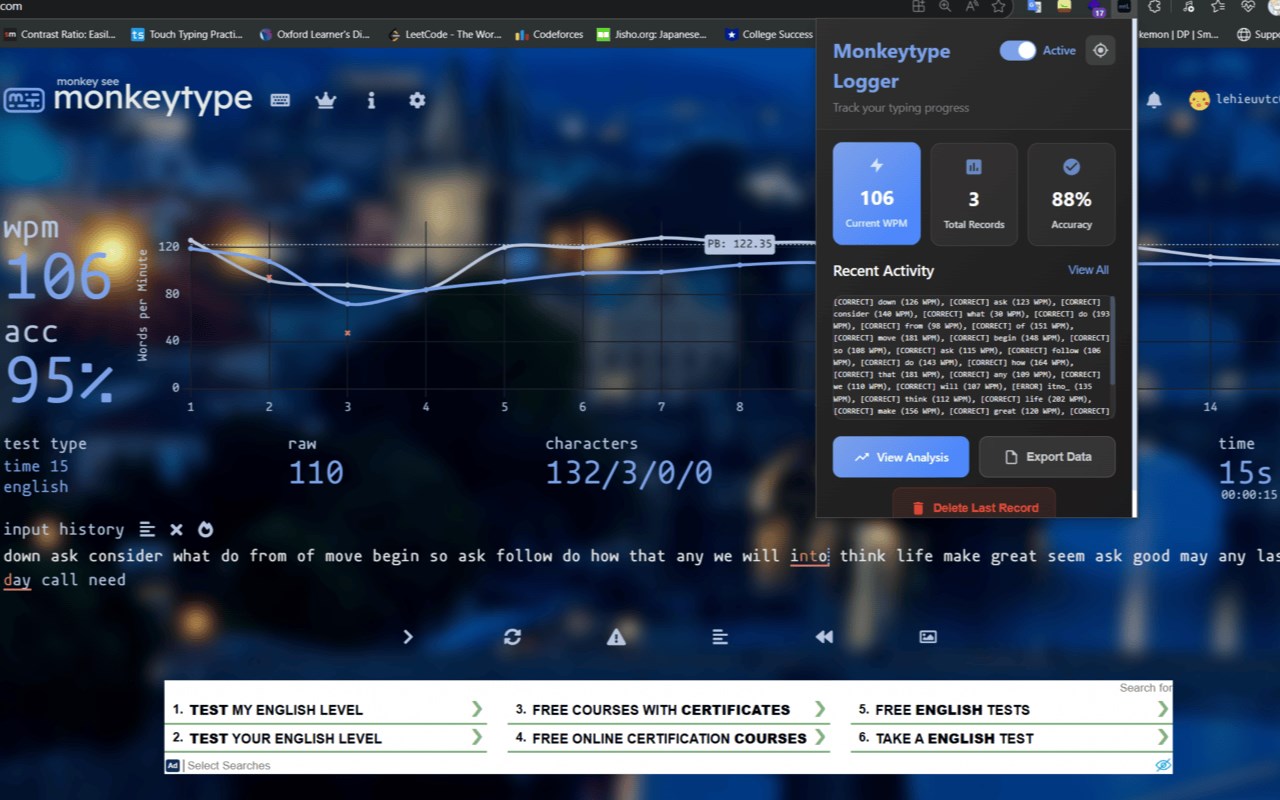
Task: Copy words list icon next to input history
Action: click(x=147, y=529)
